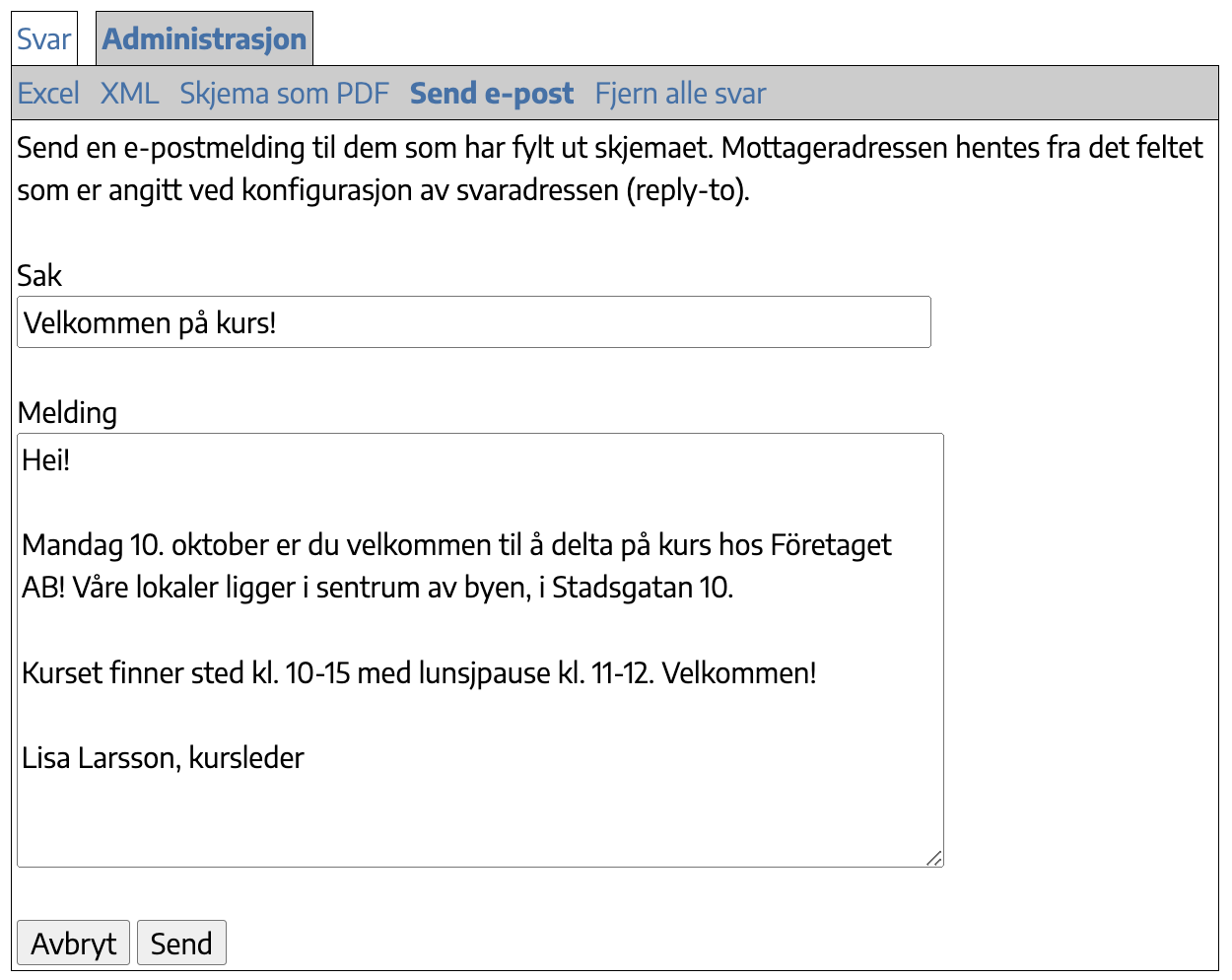Select the Send e-post menu item
1232x980 pixels.
point(491,94)
